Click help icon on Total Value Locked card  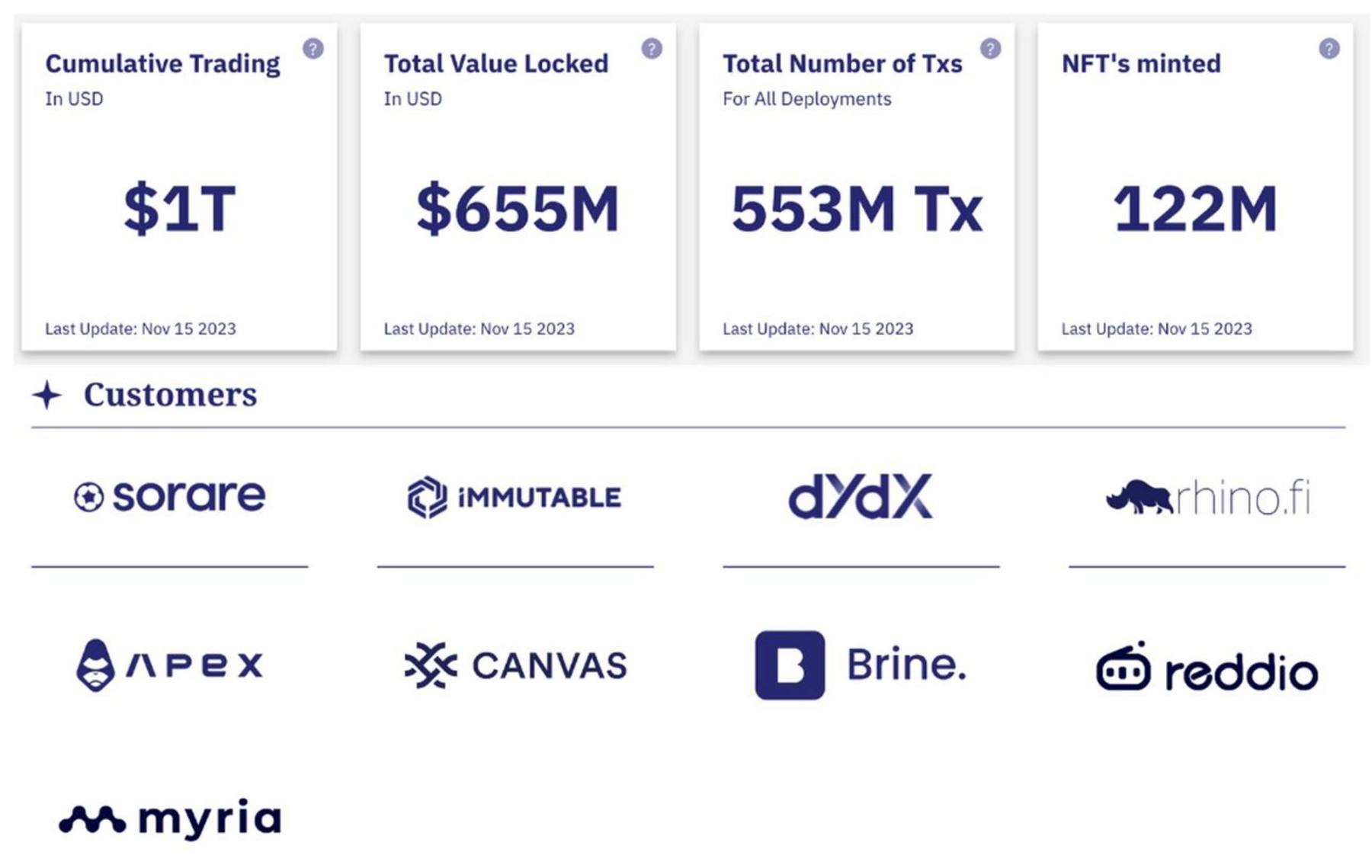click(x=652, y=49)
